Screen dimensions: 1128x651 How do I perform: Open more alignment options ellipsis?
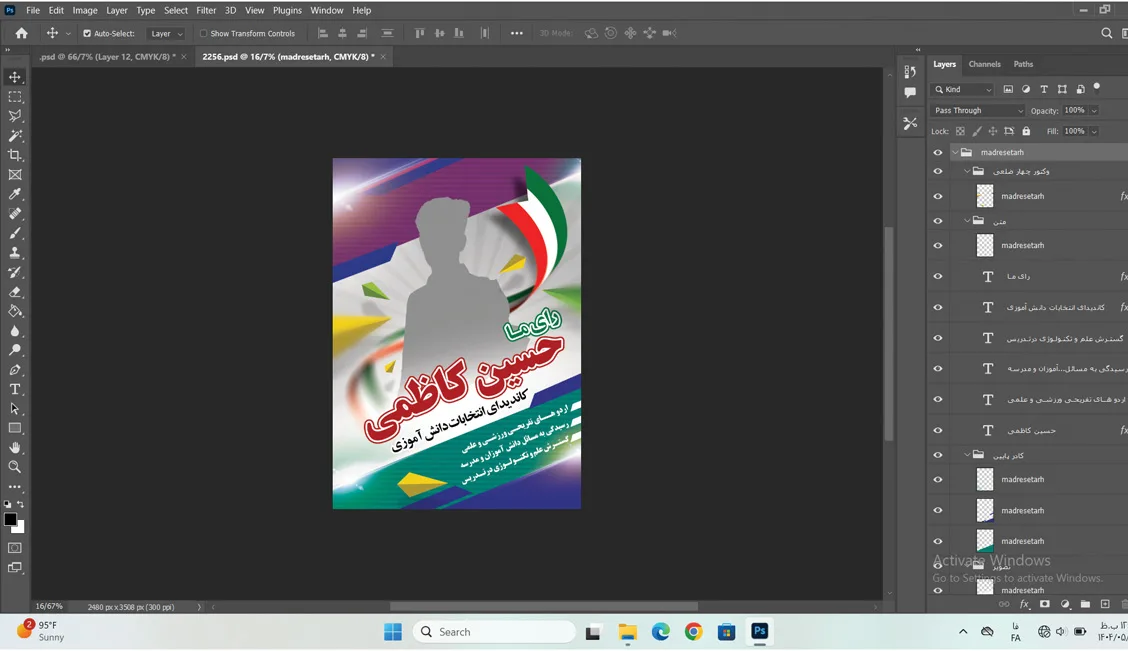tap(517, 33)
